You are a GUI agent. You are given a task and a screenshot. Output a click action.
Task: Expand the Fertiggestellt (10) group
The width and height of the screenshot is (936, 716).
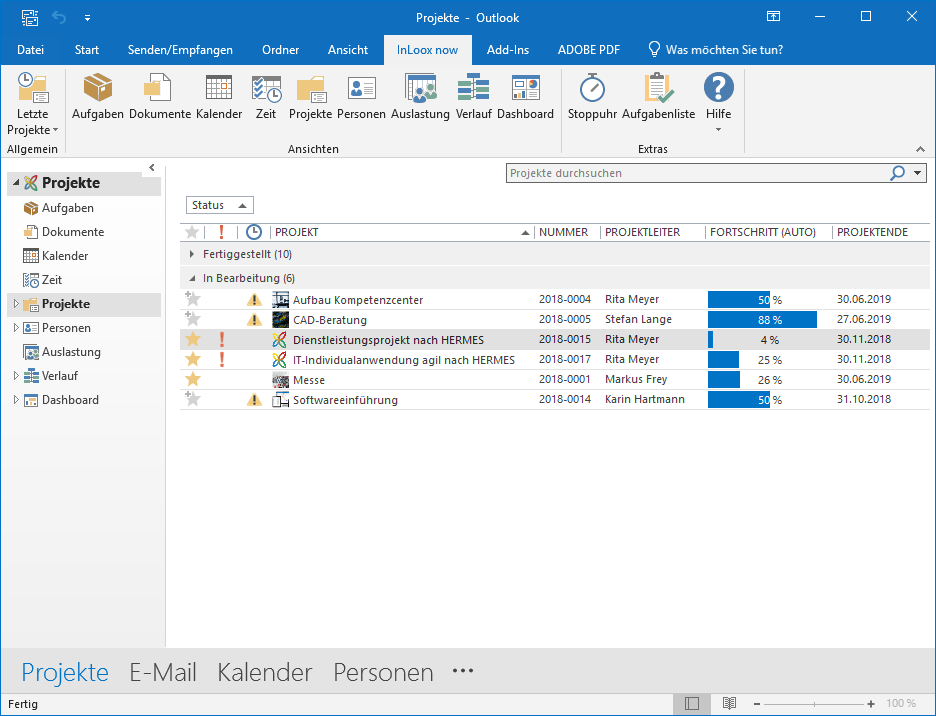pos(192,254)
